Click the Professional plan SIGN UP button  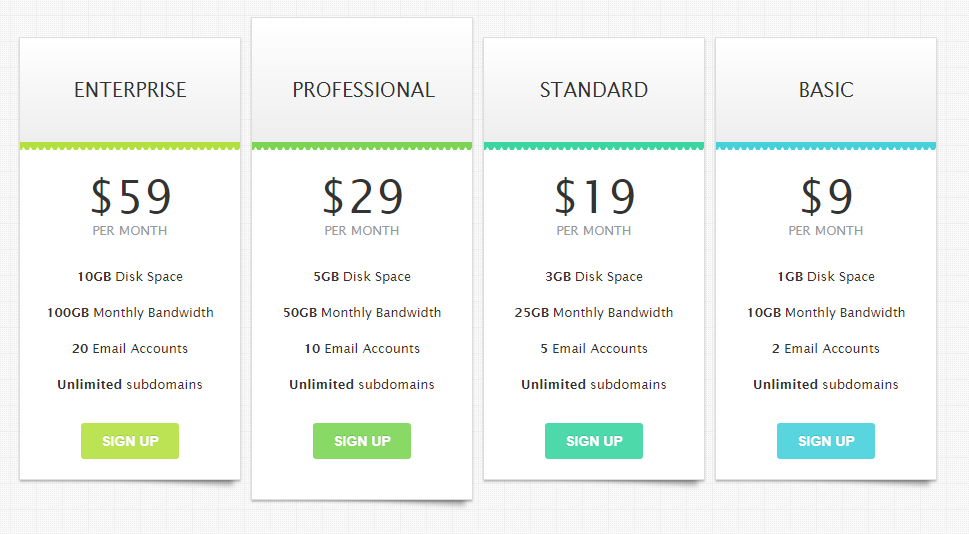(x=362, y=441)
